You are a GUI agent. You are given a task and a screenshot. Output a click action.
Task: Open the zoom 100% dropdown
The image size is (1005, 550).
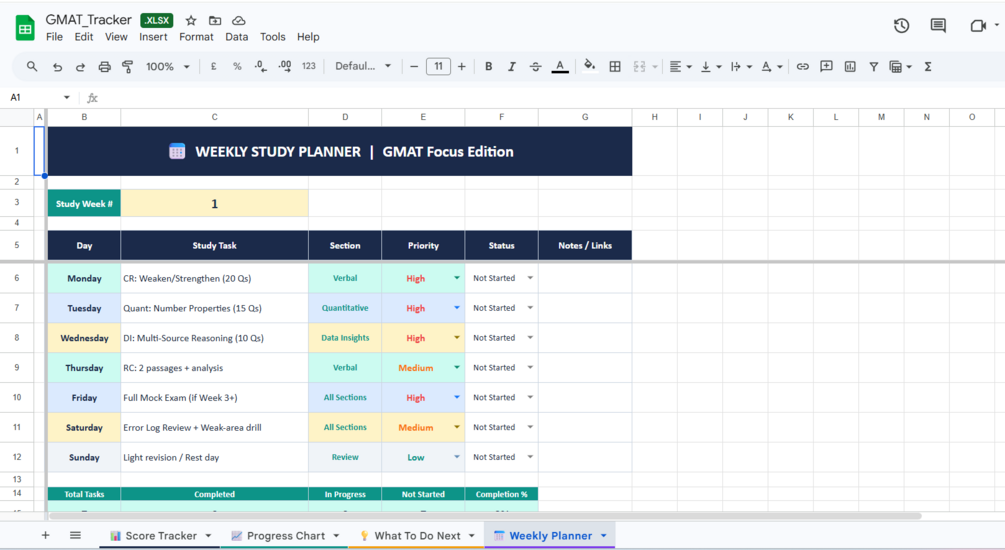click(x=168, y=67)
